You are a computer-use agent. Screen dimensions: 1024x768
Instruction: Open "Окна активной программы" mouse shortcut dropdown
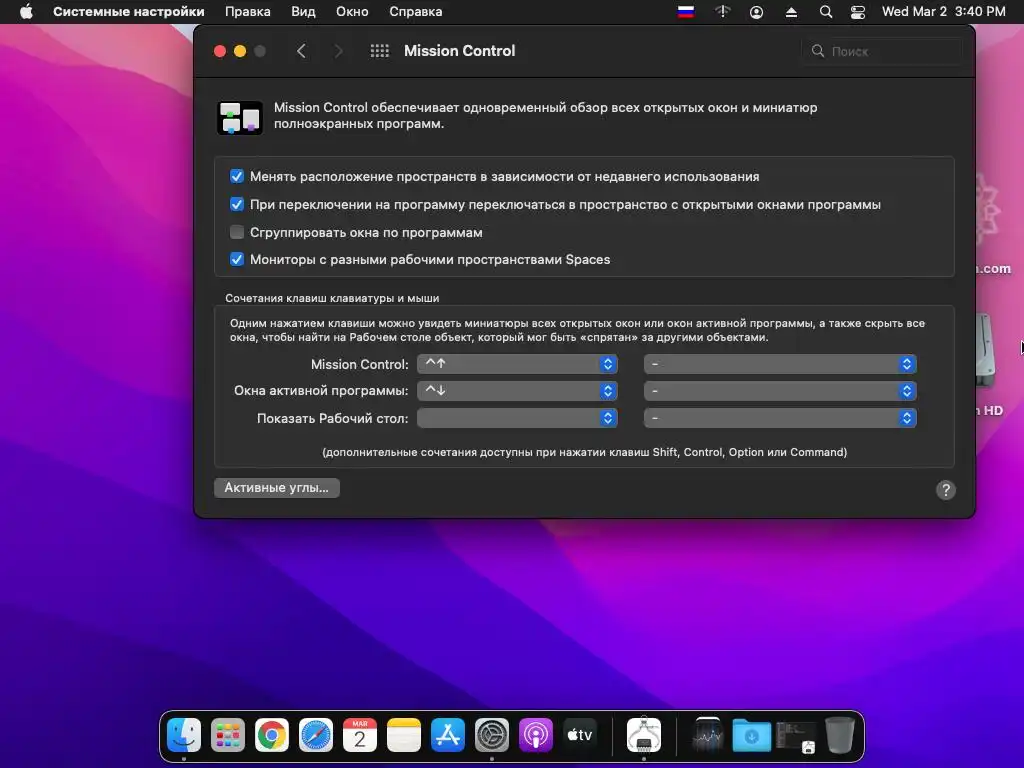[780, 391]
